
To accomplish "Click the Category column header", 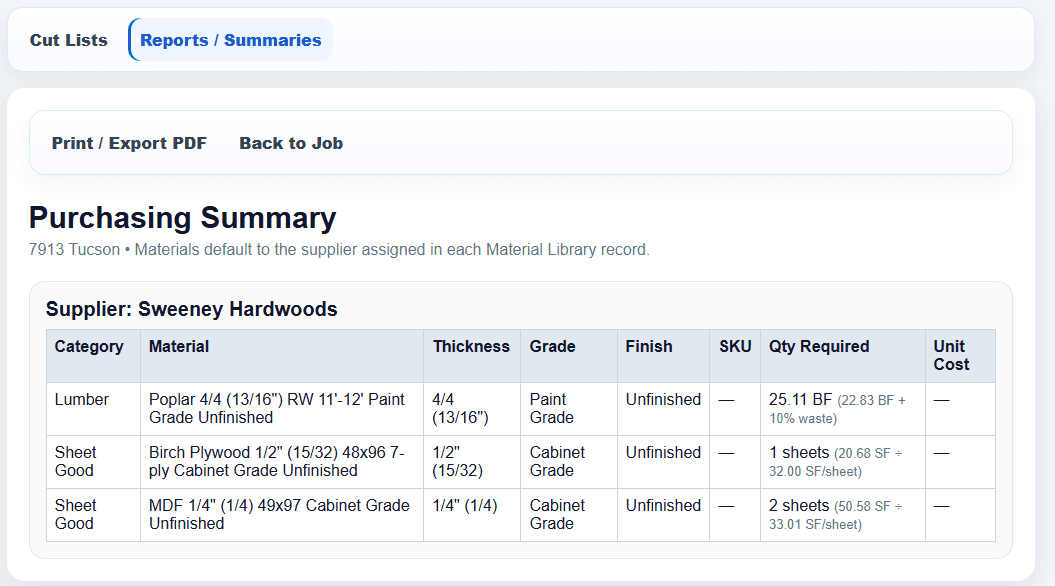I will tap(94, 356).
